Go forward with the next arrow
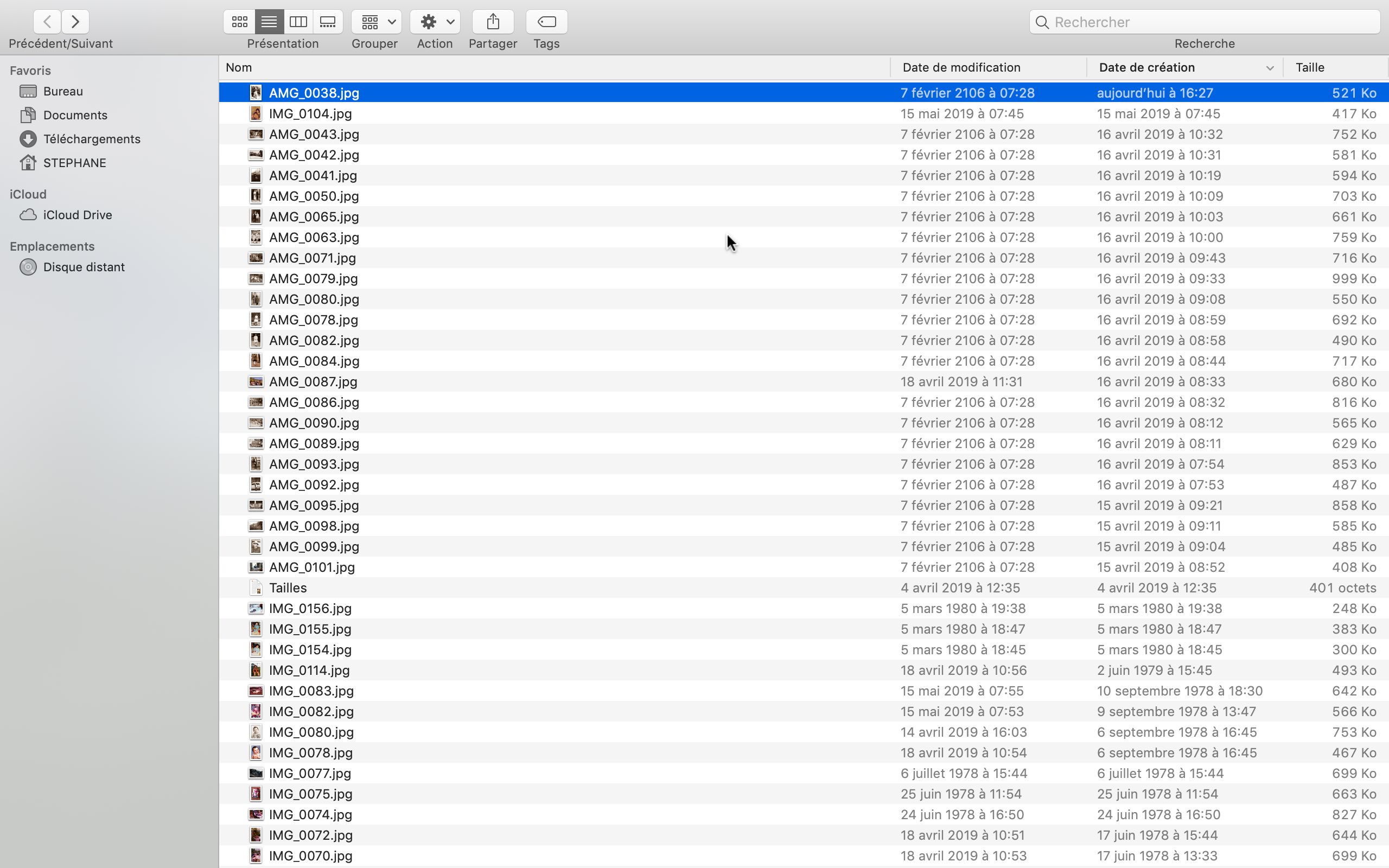Image resolution: width=1389 pixels, height=868 pixels. [75, 22]
